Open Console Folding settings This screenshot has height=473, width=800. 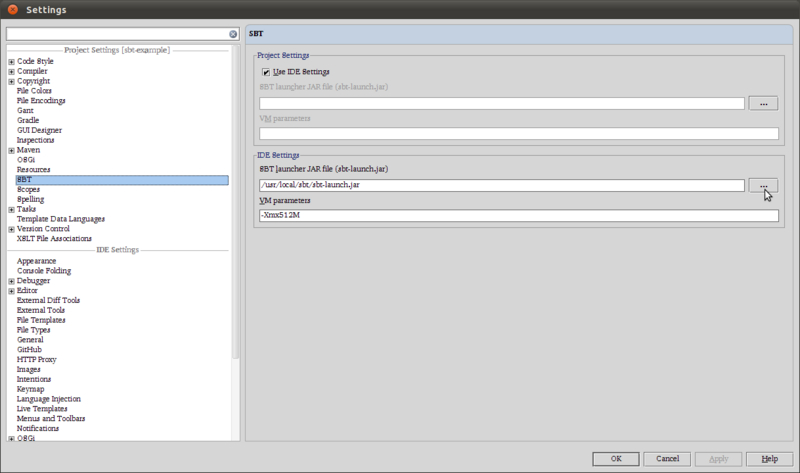[x=44, y=271]
